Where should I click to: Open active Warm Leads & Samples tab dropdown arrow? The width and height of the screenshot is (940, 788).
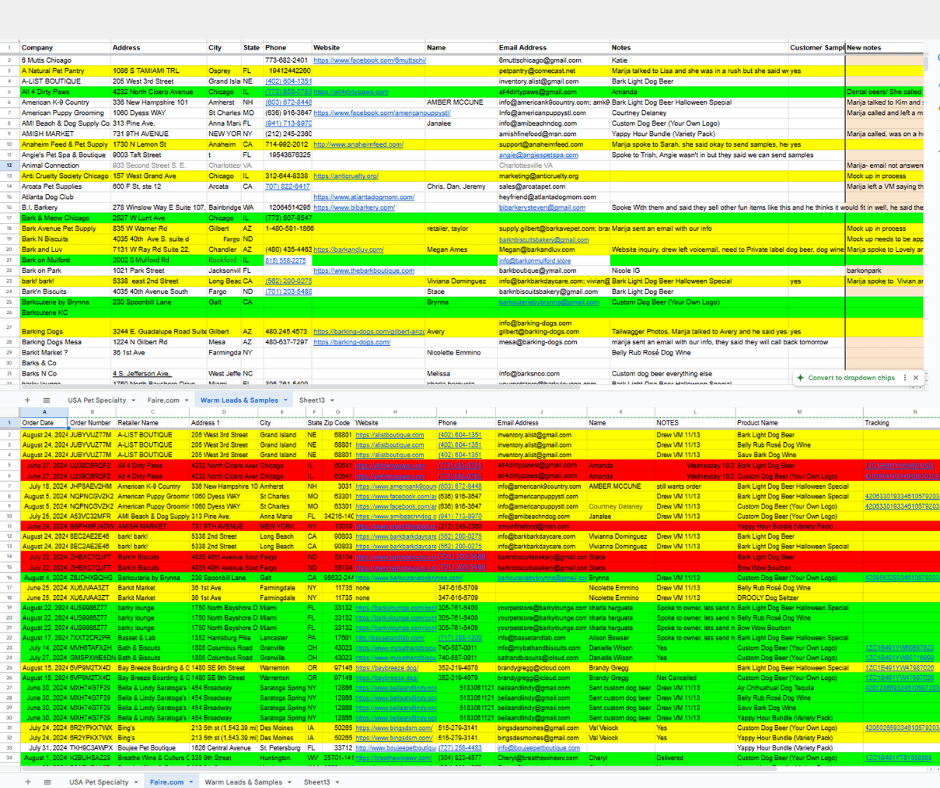click(x=285, y=400)
